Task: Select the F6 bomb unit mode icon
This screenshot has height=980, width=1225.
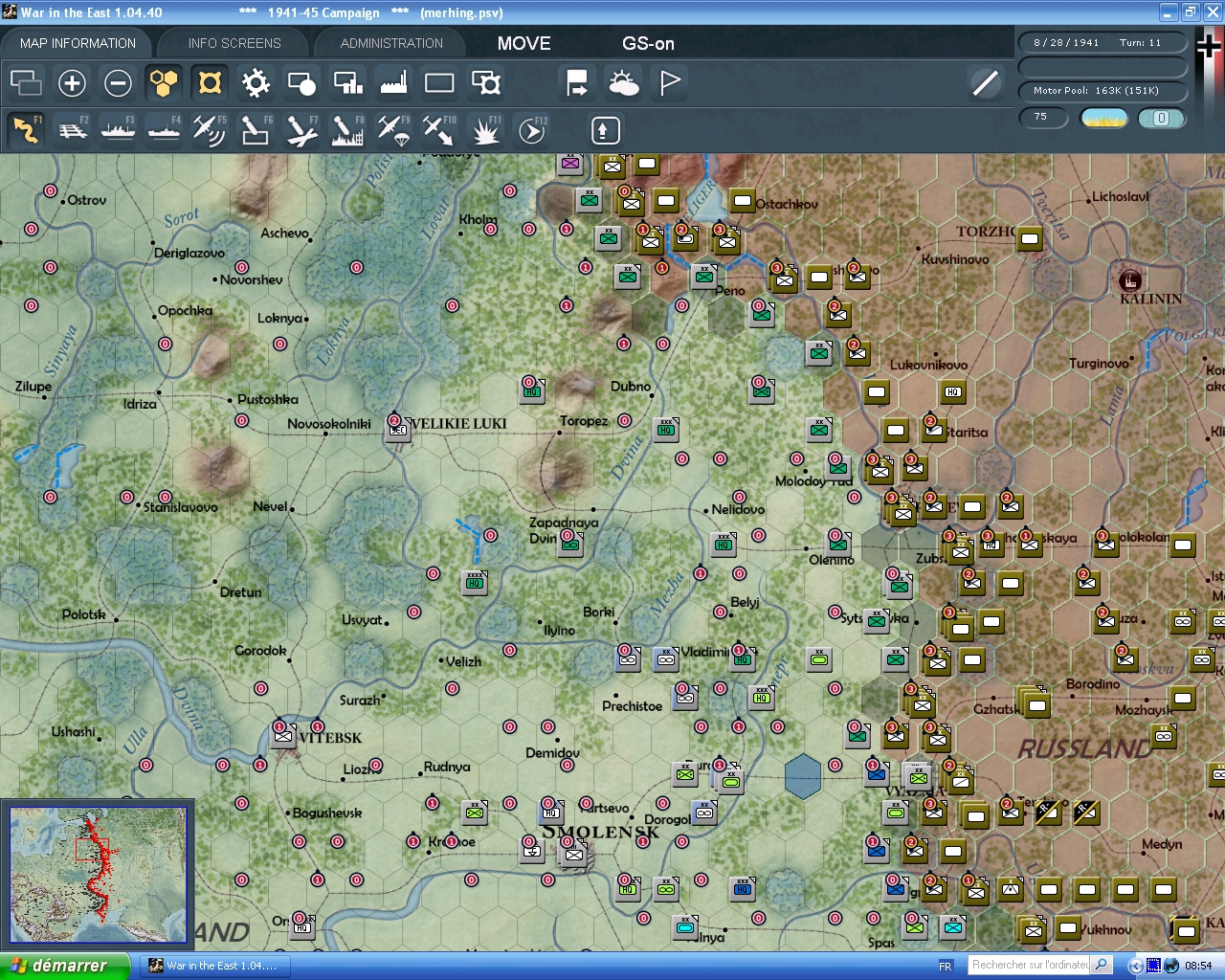Action: tap(256, 130)
